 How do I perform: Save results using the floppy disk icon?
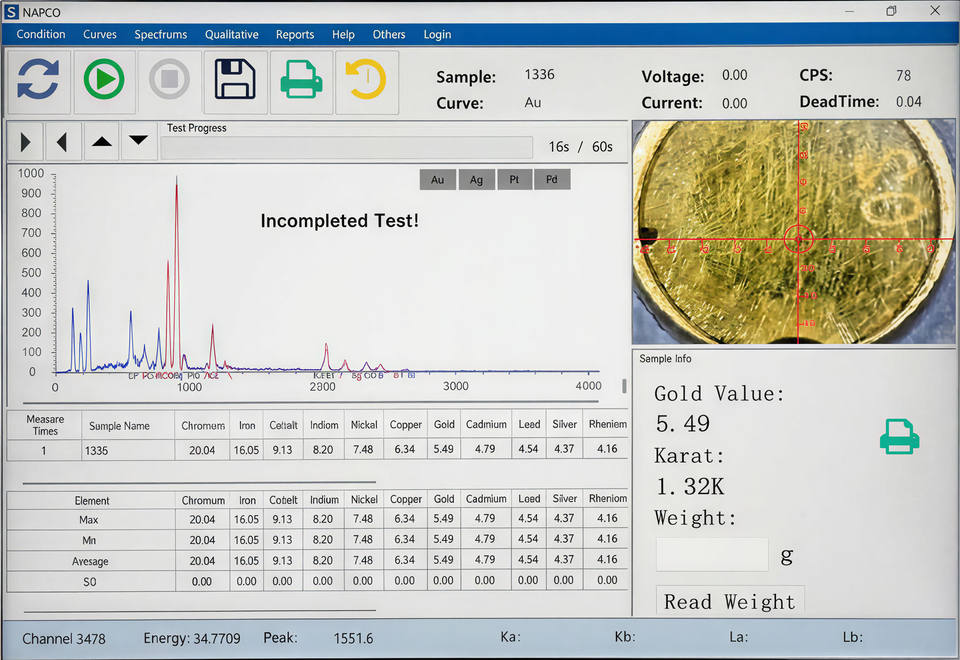pos(235,80)
